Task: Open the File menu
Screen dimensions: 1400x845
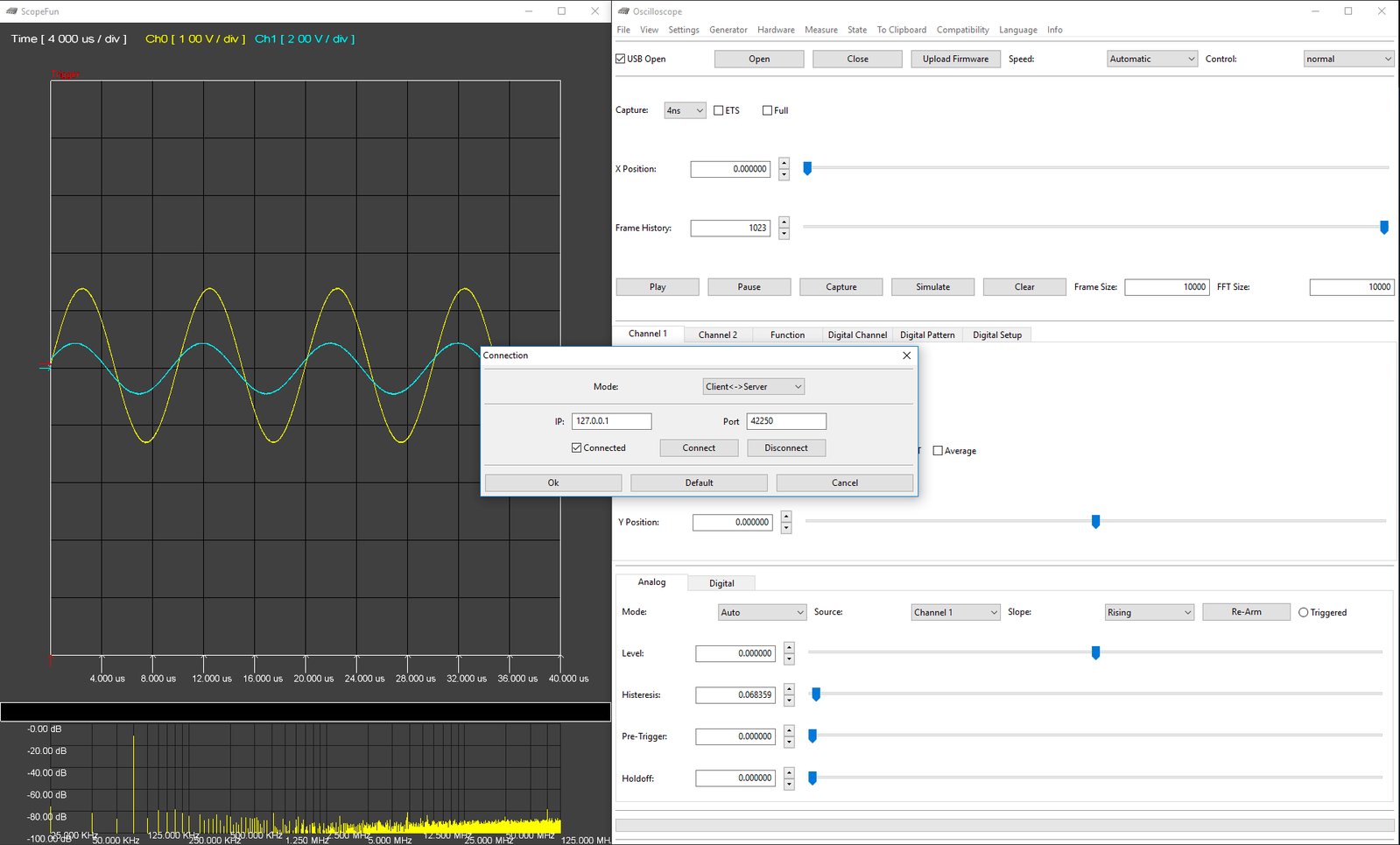Action: [623, 30]
